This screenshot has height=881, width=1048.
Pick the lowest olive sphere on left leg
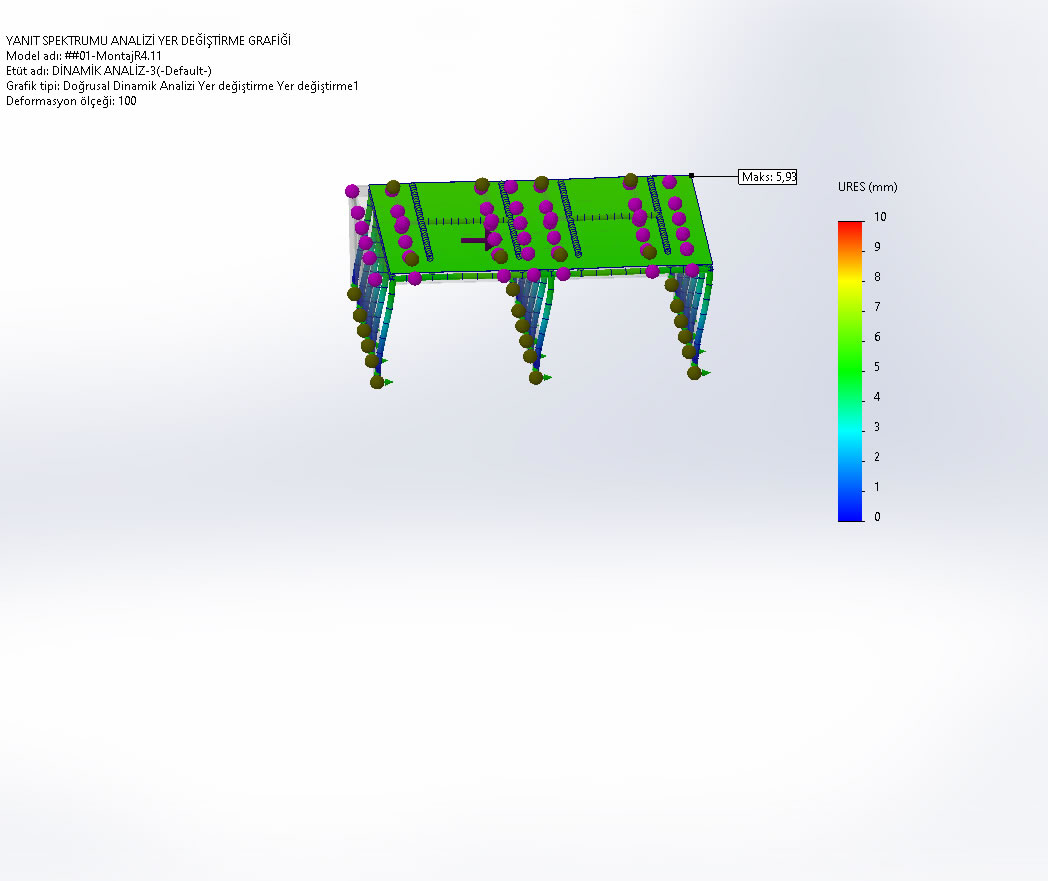tap(377, 381)
